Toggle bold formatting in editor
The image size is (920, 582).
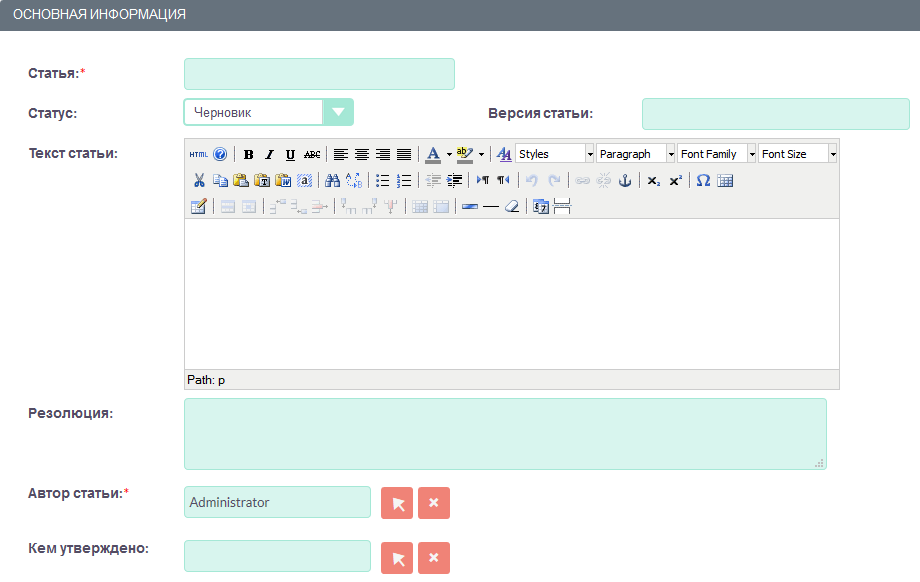point(248,155)
